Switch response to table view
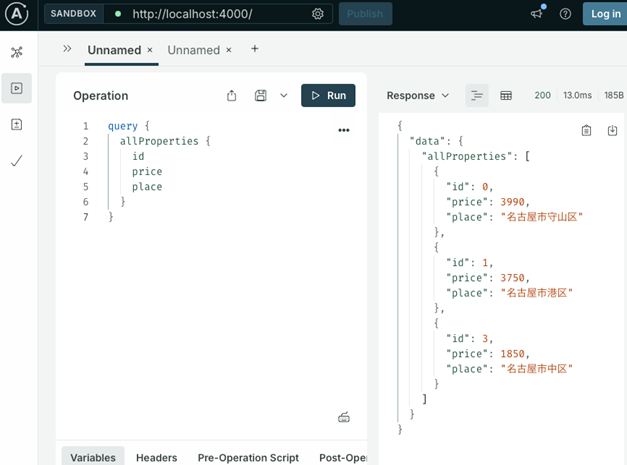This screenshot has height=465, width=627. pyautogui.click(x=506, y=96)
